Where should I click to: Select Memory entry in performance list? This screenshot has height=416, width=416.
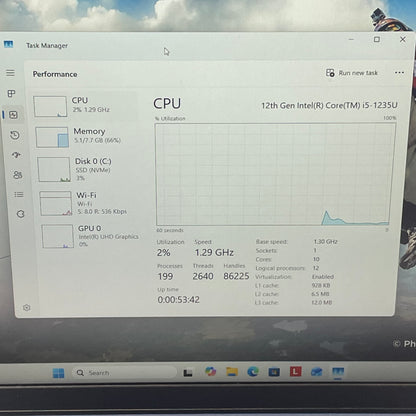[x=86, y=137]
